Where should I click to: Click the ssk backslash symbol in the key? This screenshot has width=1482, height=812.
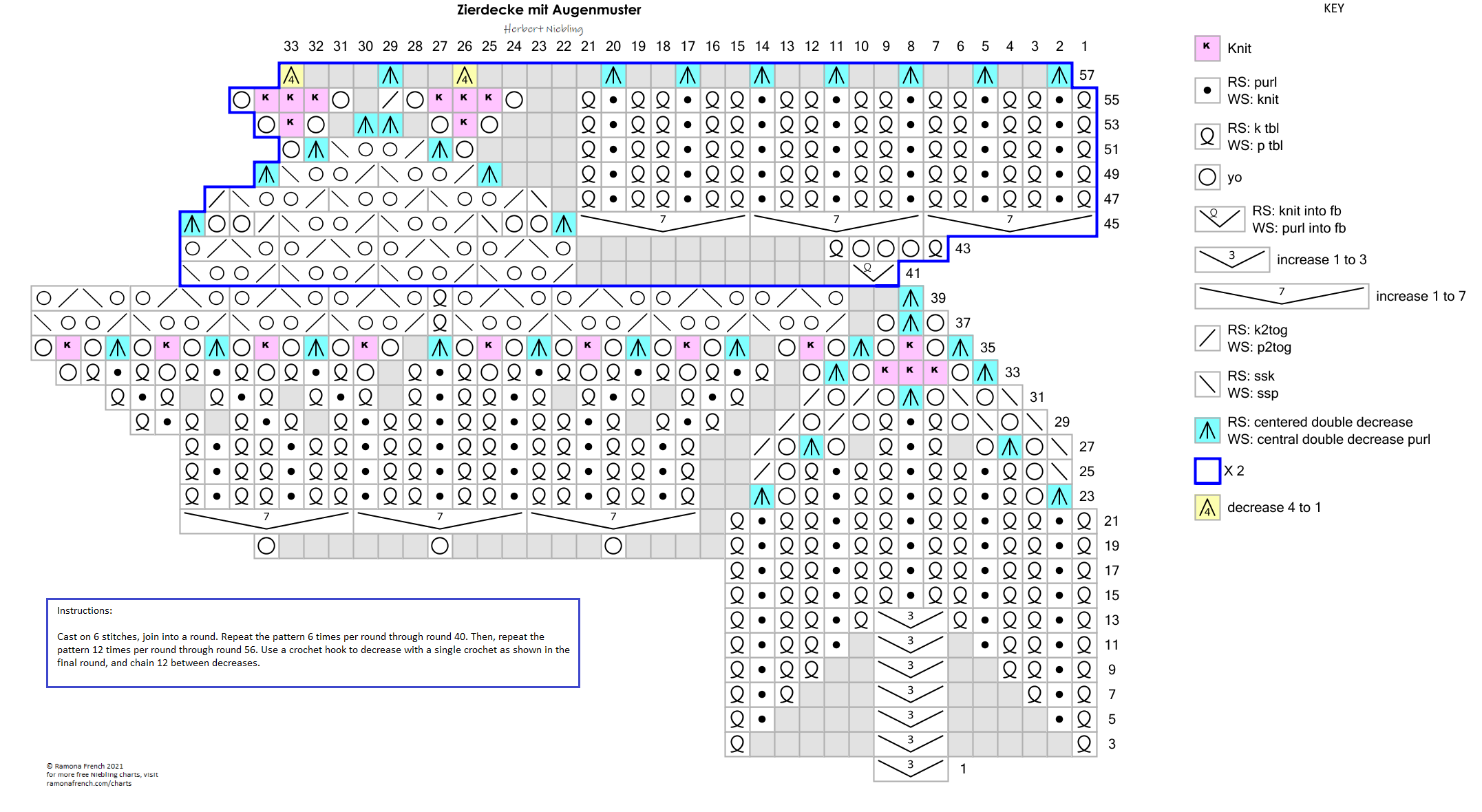[1207, 384]
